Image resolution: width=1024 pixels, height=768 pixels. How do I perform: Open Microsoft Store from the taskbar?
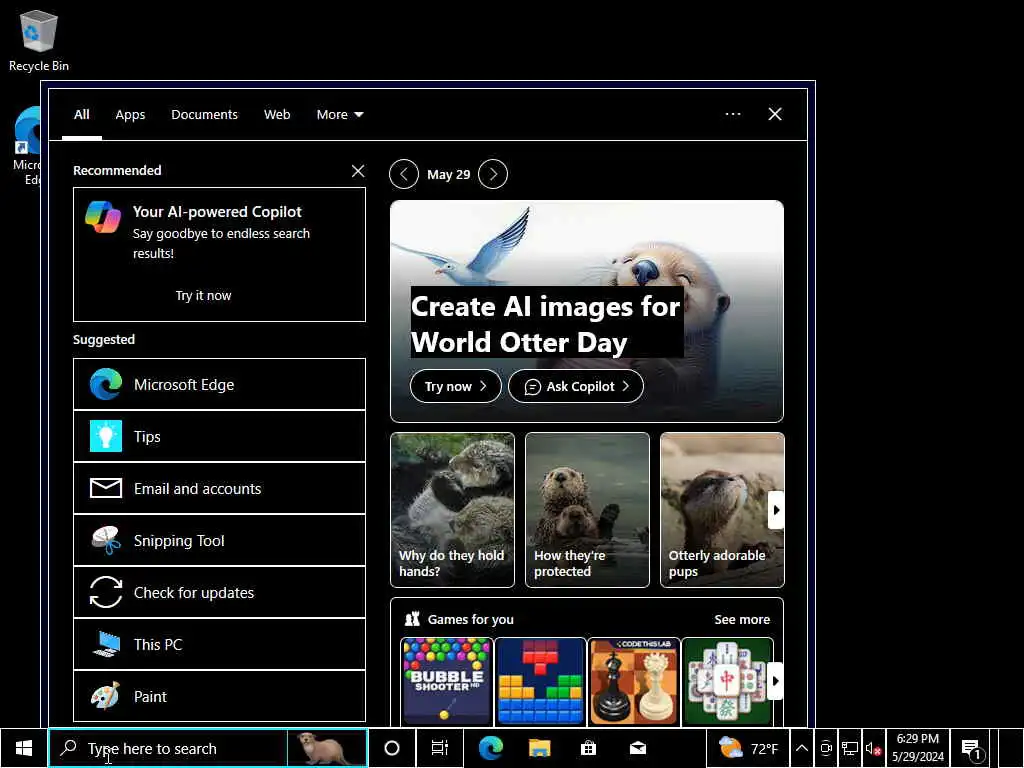588,748
